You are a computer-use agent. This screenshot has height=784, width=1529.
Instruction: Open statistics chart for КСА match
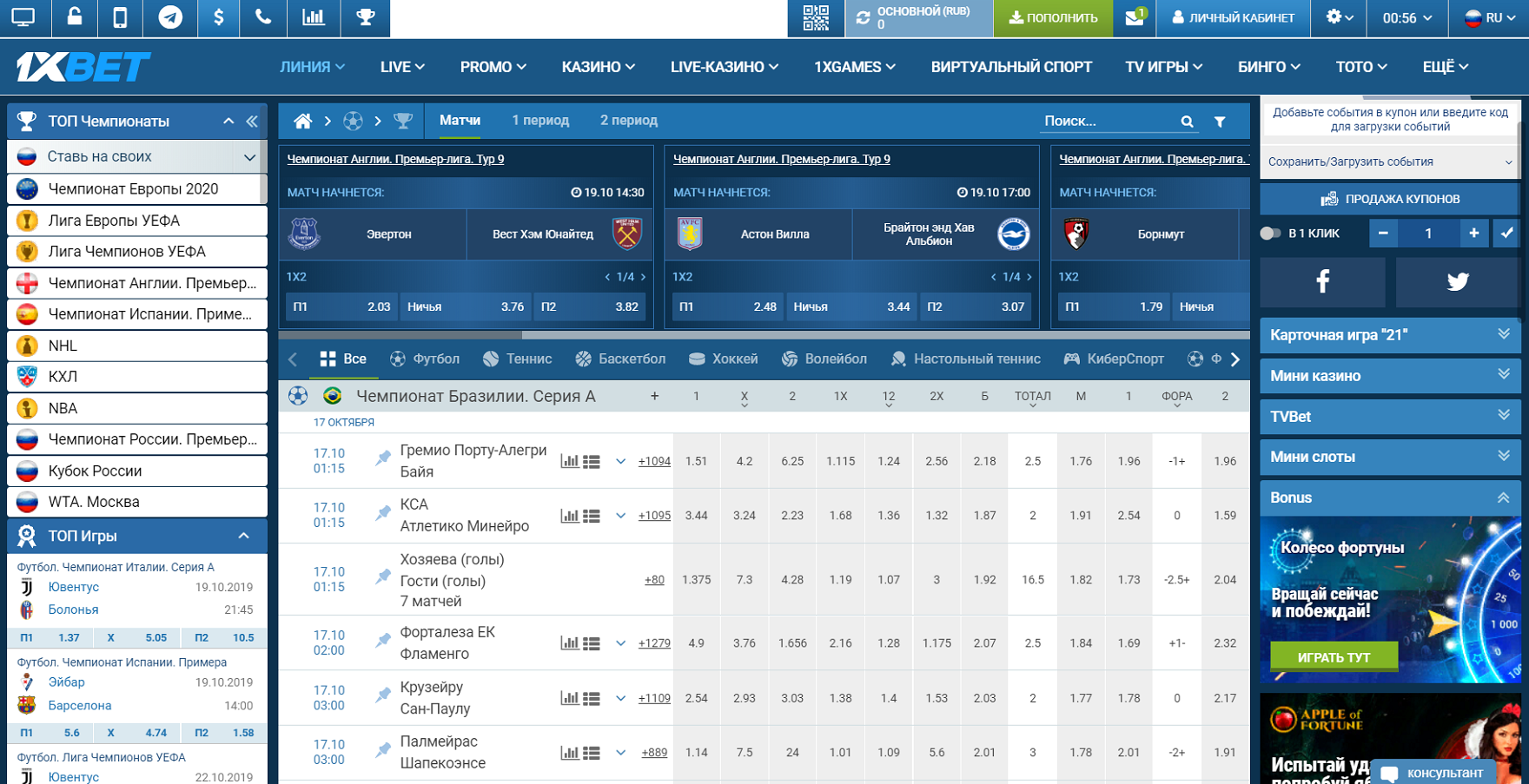point(570,516)
